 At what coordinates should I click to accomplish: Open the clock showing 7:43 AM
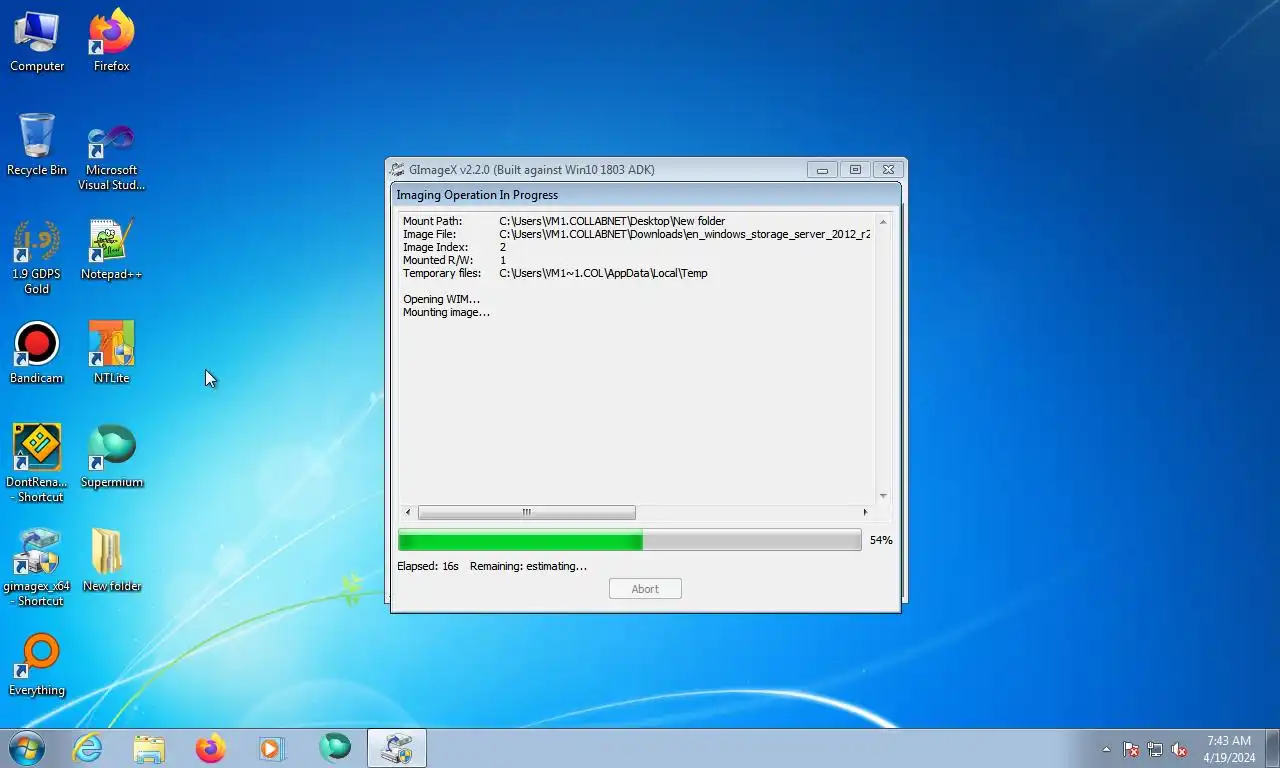[1229, 749]
